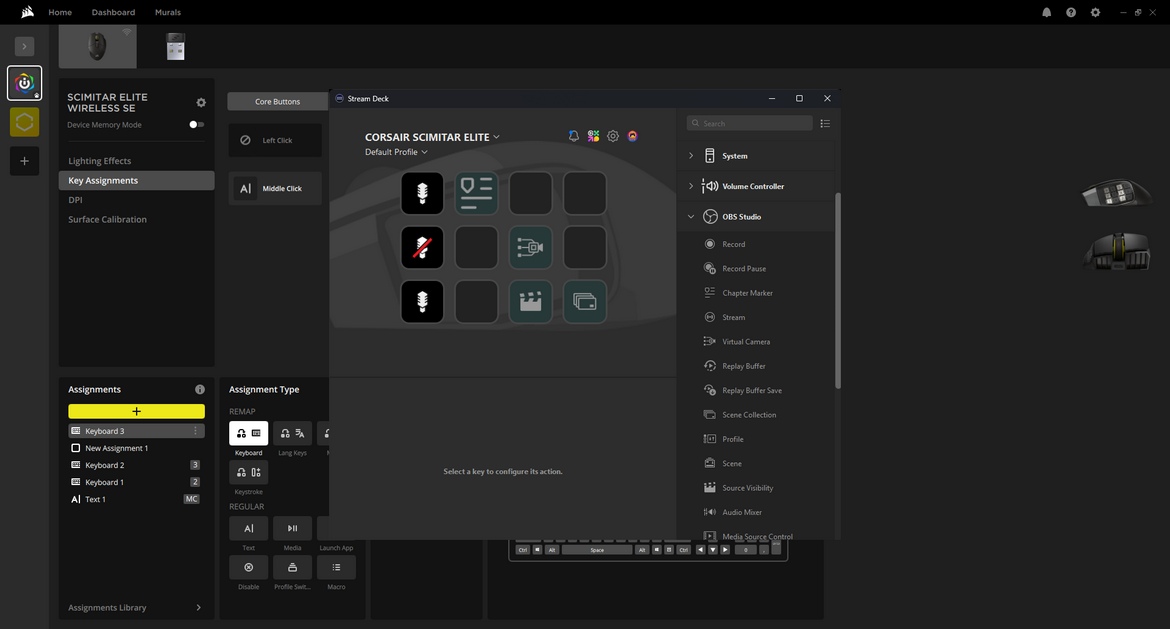Open the iCUE help question mark
The image size is (1170, 629).
tap(1071, 12)
